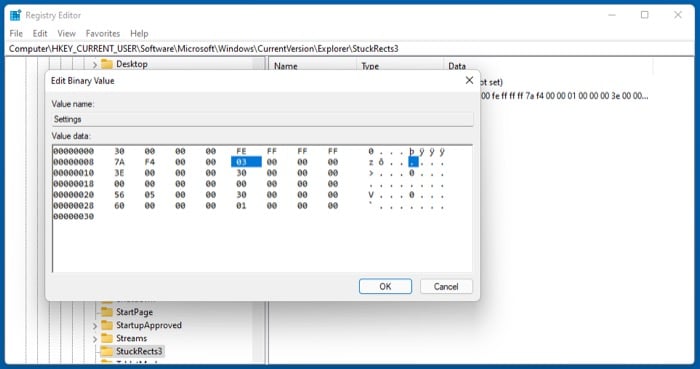Viewport: 700px width, 369px height.
Task: Select the StuckRects3 folder icon
Action: (107, 351)
